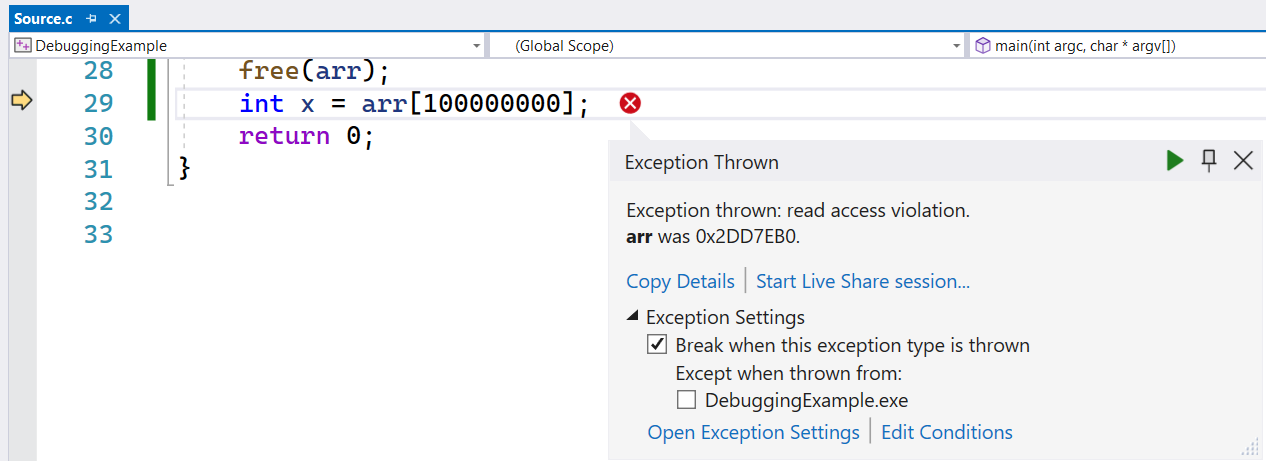Start a Live Share session

point(862,281)
